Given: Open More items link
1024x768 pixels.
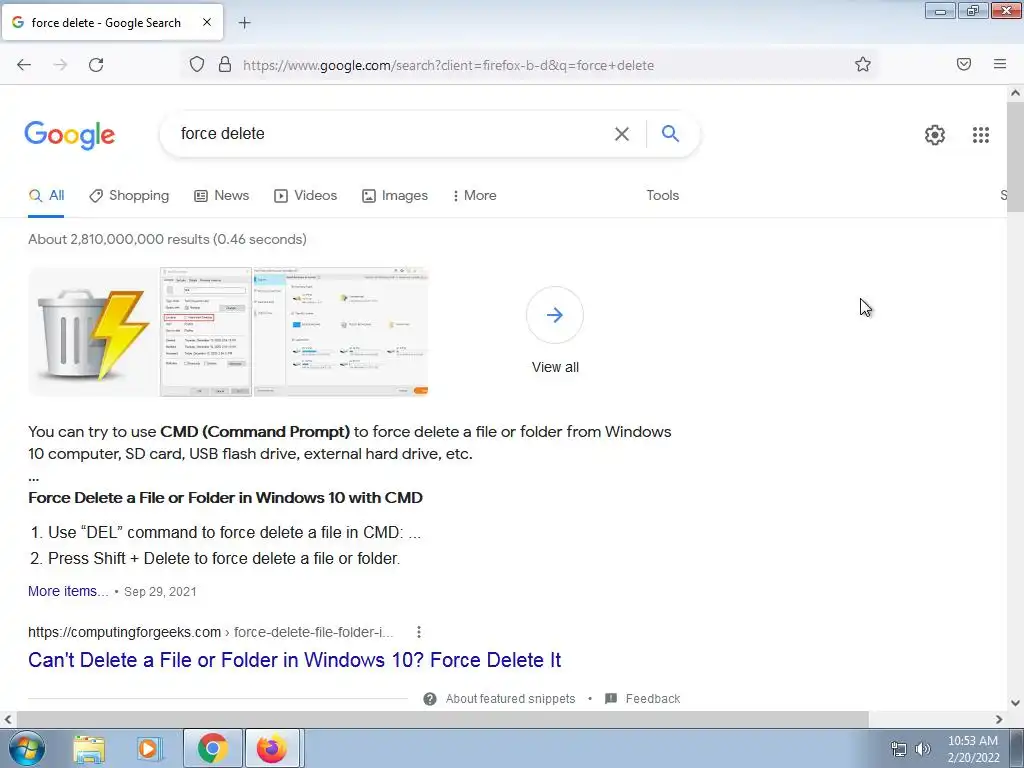Looking at the screenshot, I should 68,591.
